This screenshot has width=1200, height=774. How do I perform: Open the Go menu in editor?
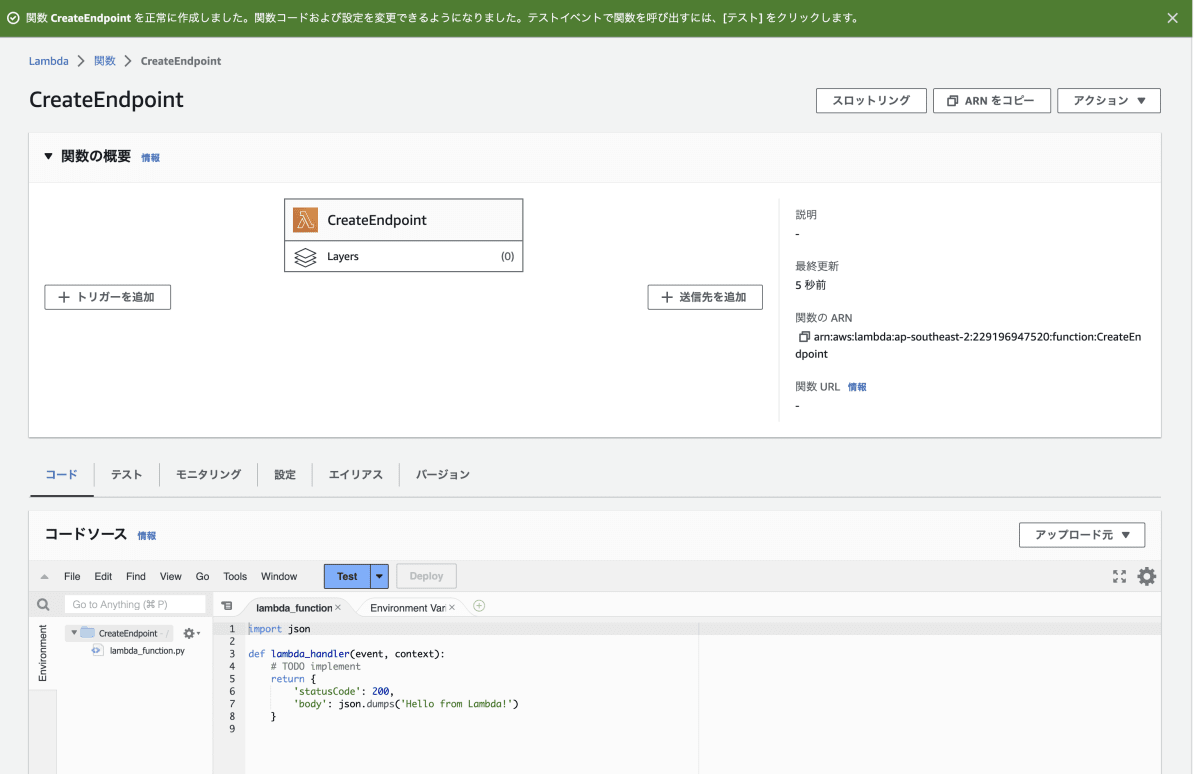coord(202,577)
